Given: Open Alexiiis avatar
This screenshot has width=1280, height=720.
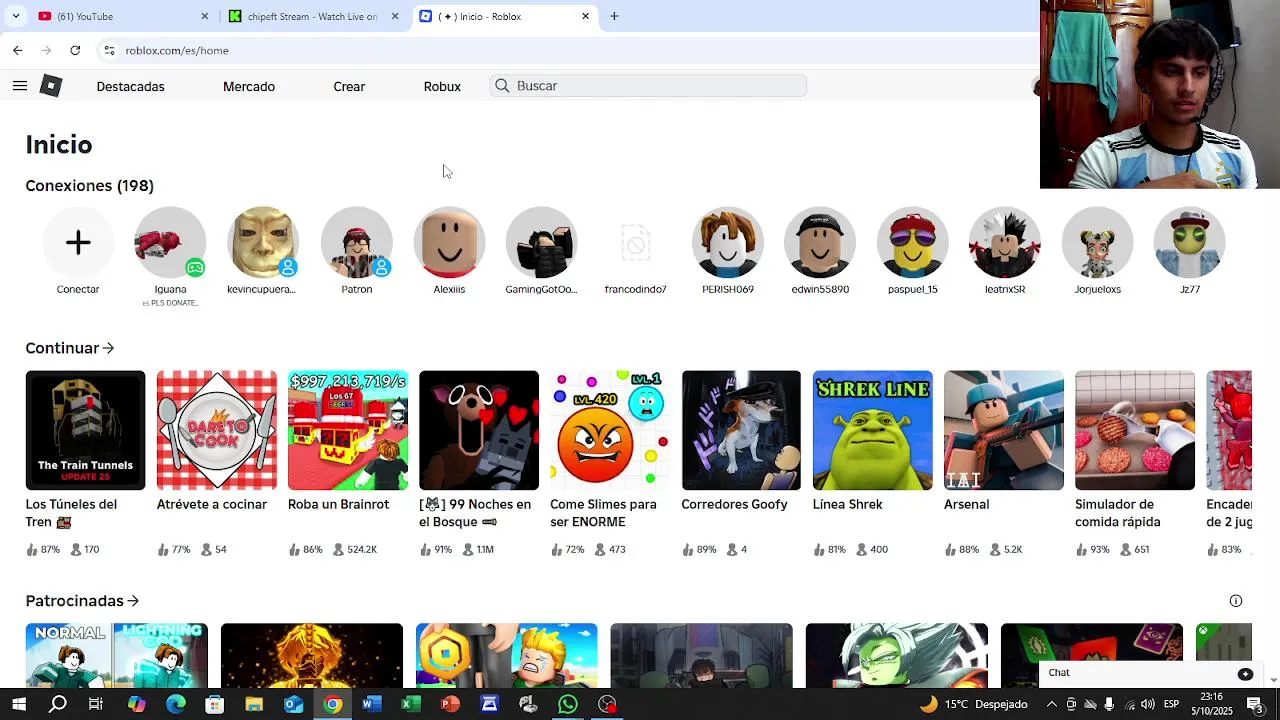Looking at the screenshot, I should (449, 242).
